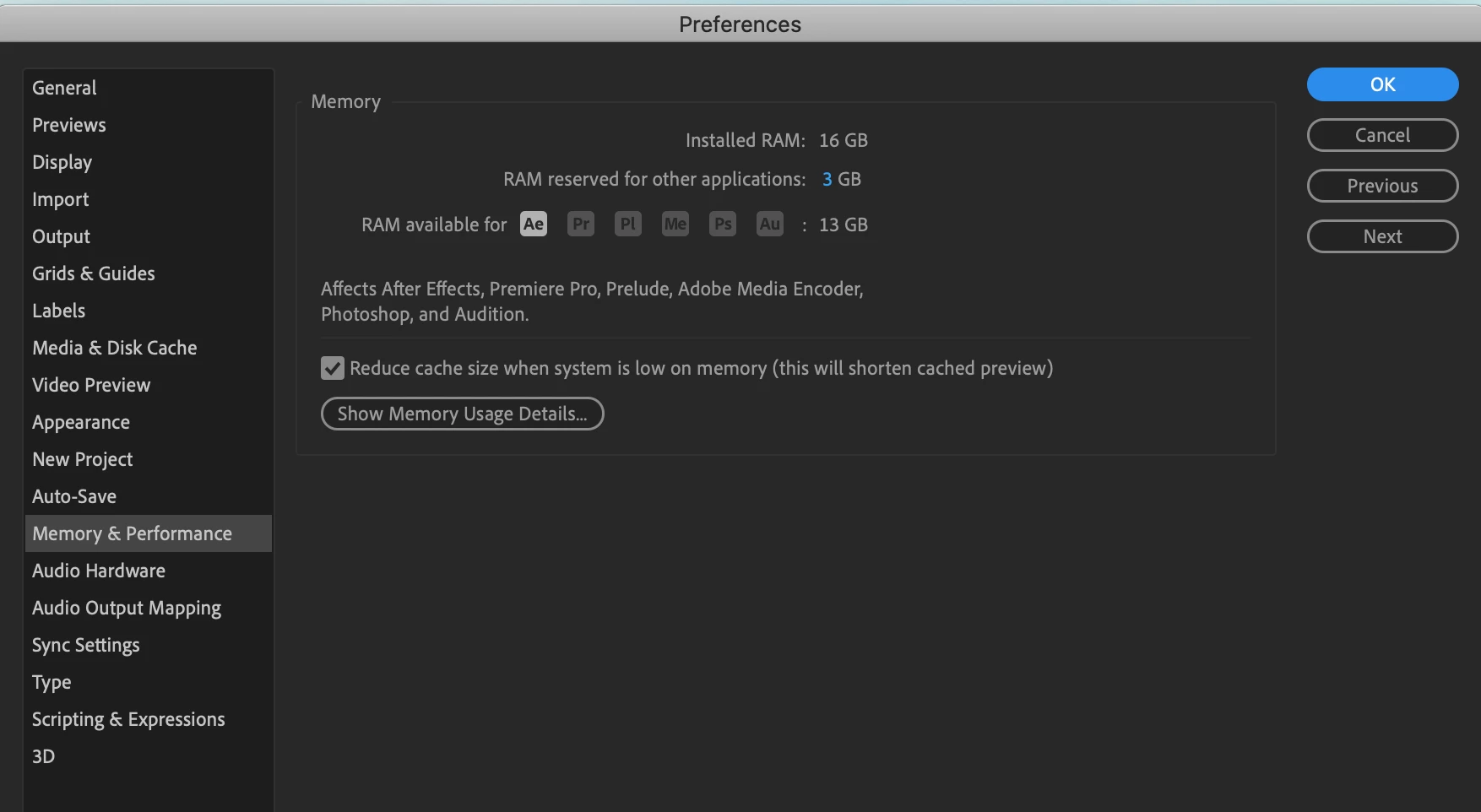Confirm preferences with the OK button
1481x812 pixels.
click(x=1383, y=84)
